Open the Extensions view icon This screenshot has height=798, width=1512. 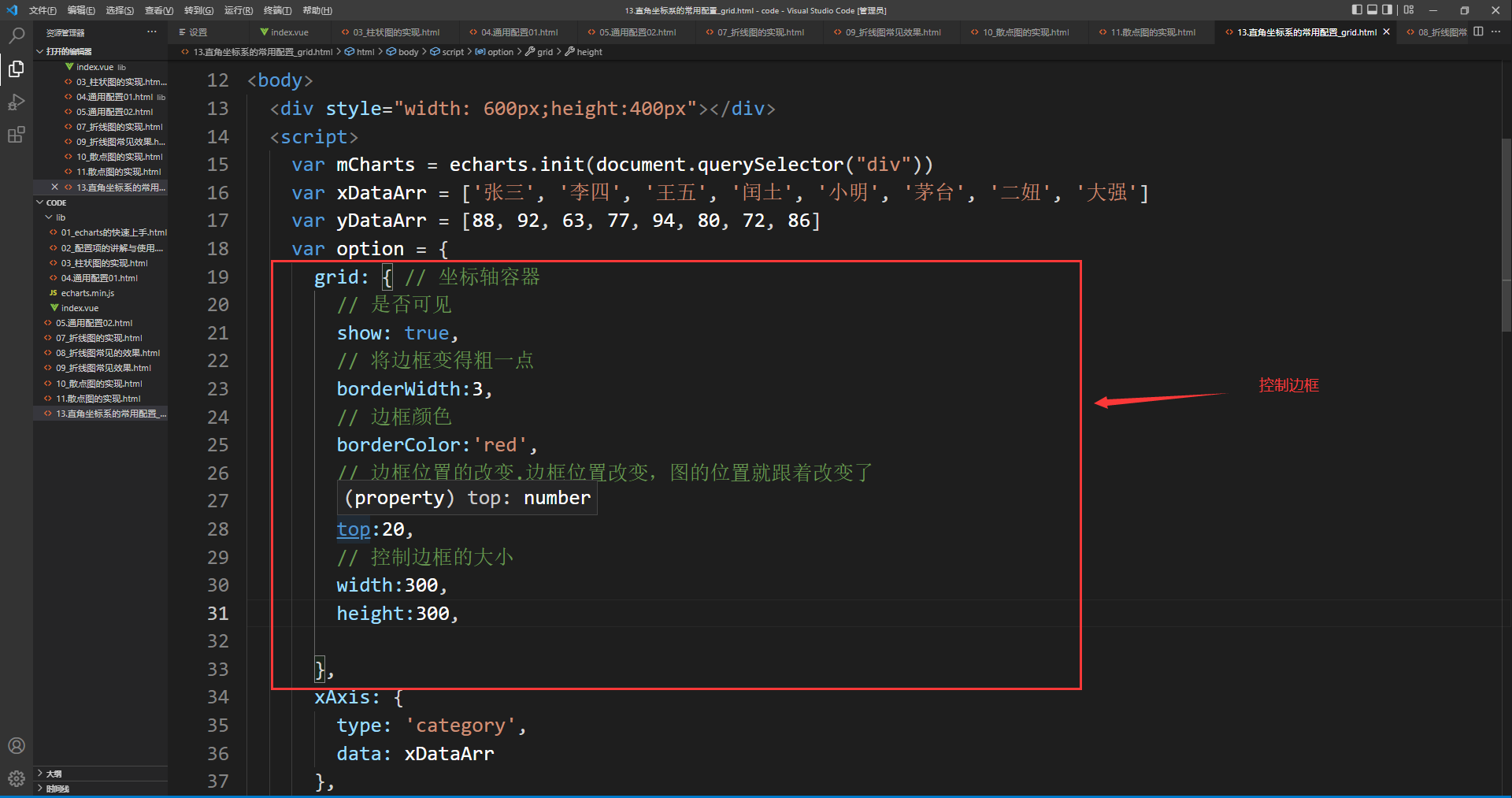click(16, 135)
